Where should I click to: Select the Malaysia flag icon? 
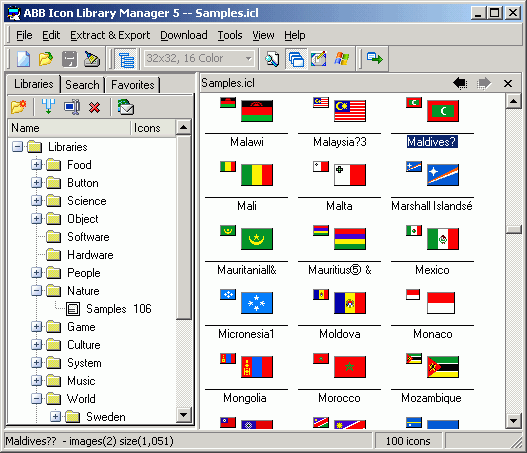click(350, 111)
